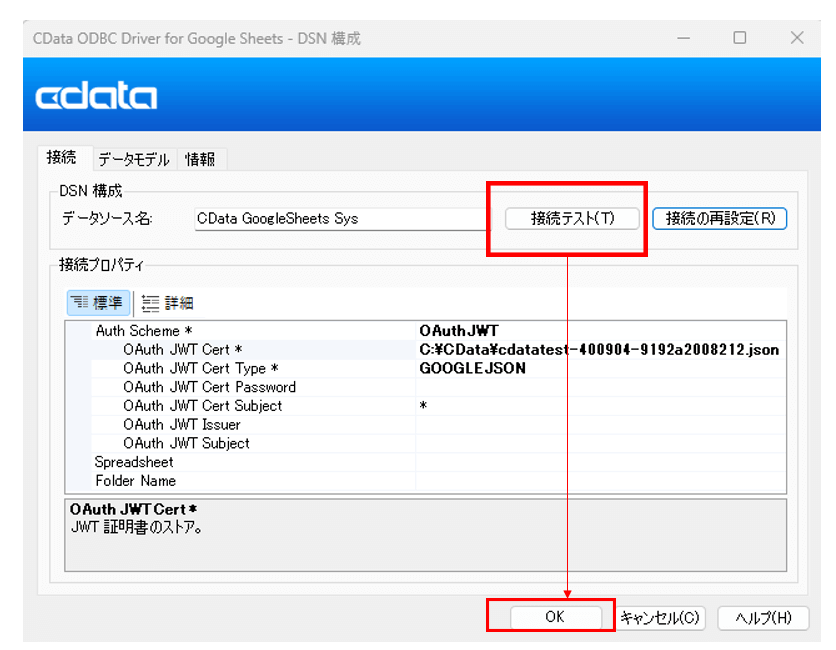The image size is (836, 650).
Task: Click the OAuth JWT Cert Subject * value
Action: pyautogui.click(x=600, y=405)
